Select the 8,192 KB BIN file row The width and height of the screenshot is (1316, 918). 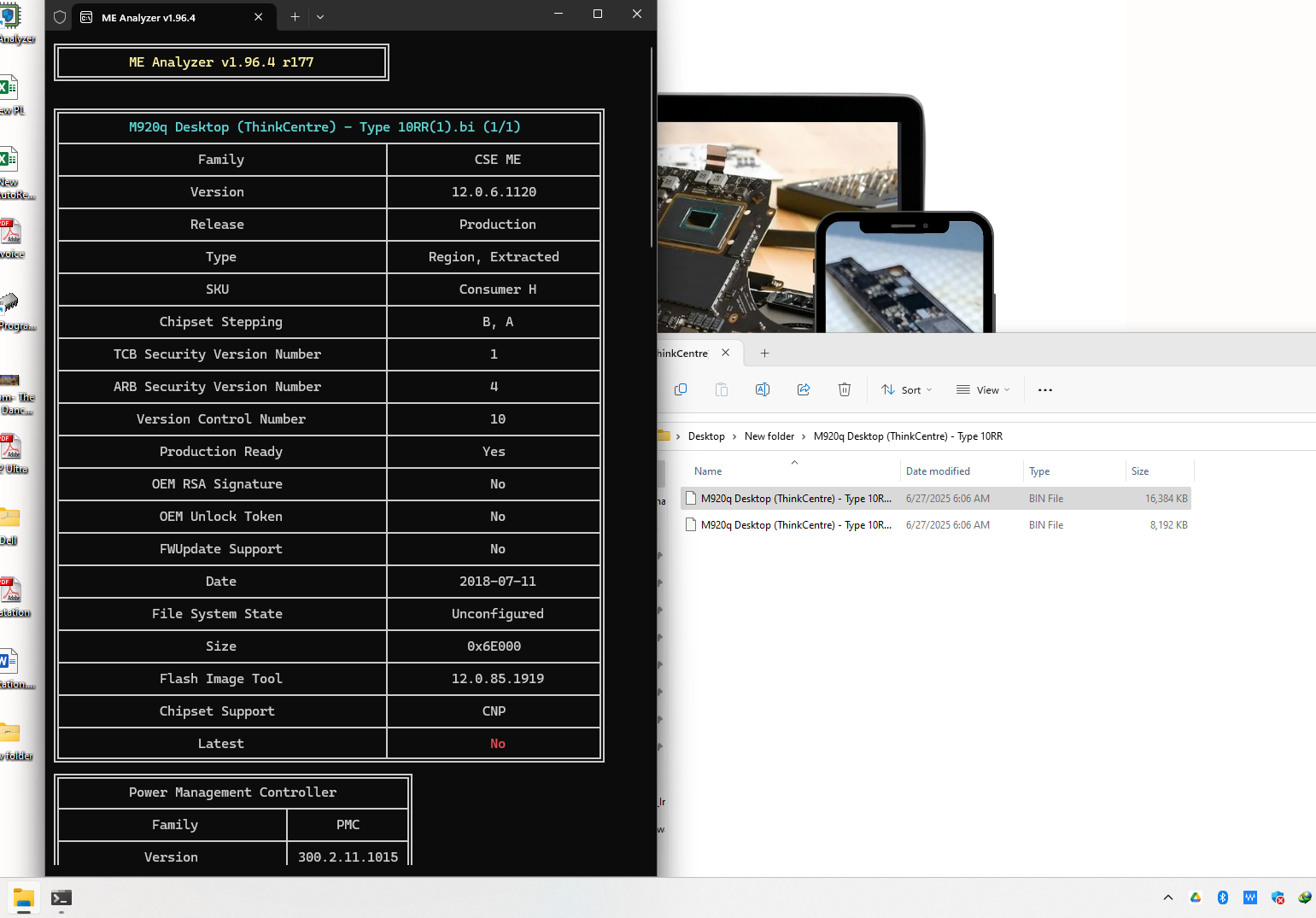[936, 525]
